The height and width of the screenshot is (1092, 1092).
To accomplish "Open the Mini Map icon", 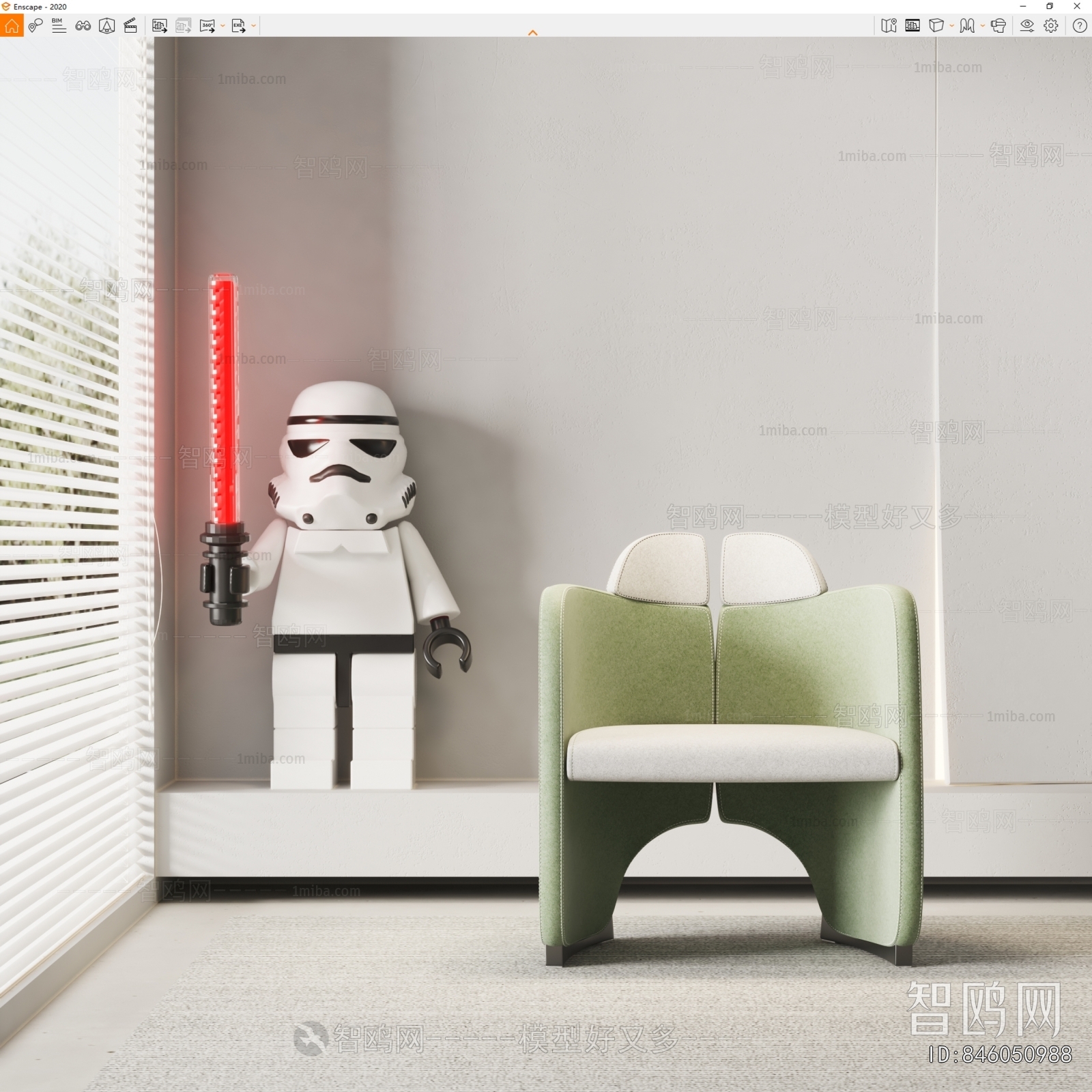I will pyautogui.click(x=889, y=26).
